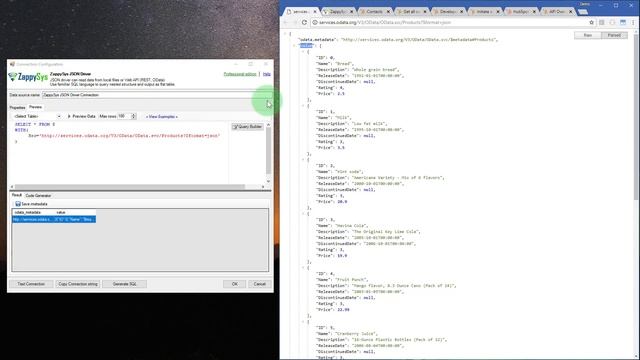Click the Preview Data play button
This screenshot has height=360, width=640.
tap(82, 116)
